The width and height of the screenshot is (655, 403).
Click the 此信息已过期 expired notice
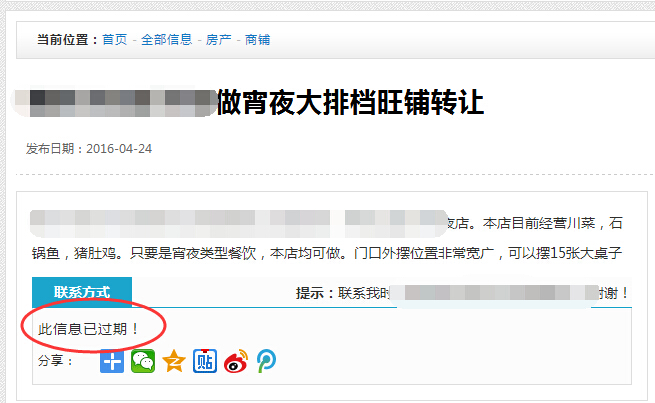click(88, 329)
